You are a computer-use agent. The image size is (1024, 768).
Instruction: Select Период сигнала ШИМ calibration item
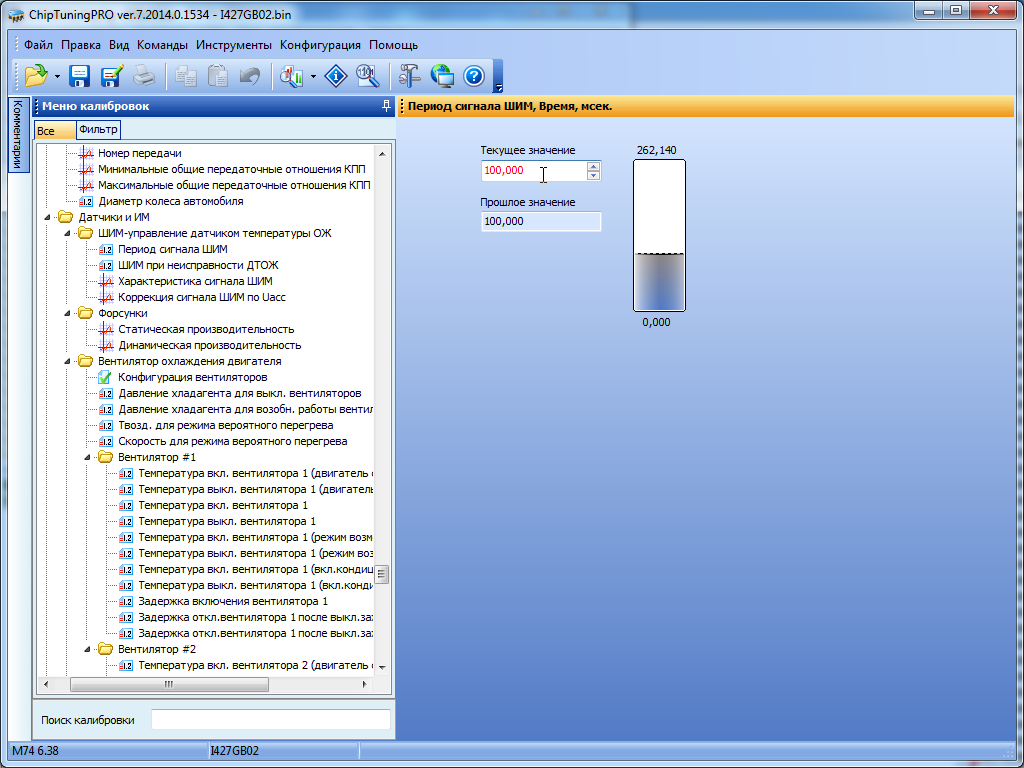(x=172, y=249)
